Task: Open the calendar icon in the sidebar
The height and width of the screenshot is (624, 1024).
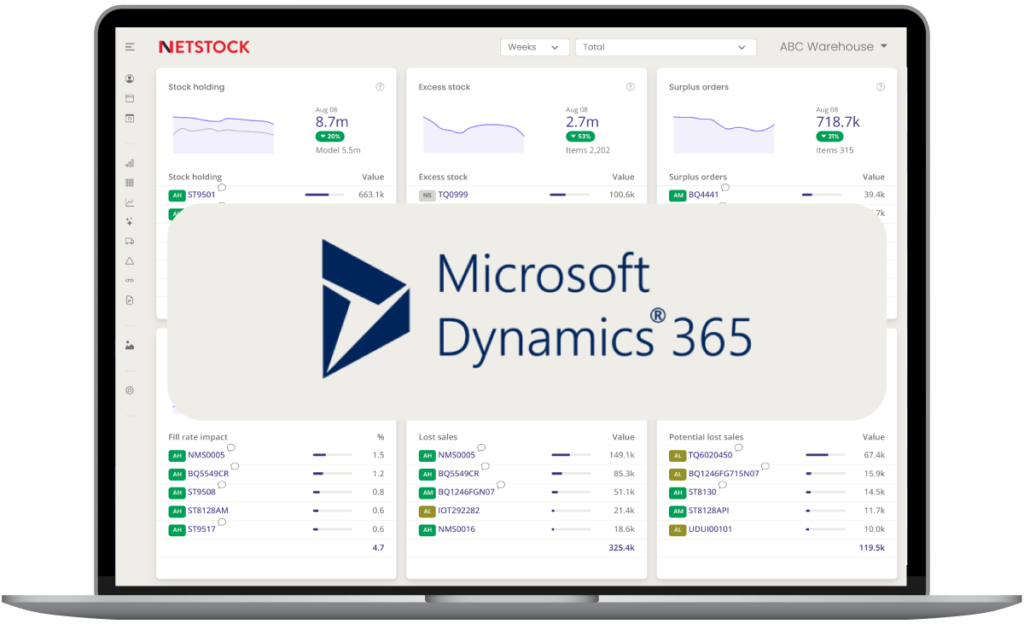Action: (x=129, y=118)
